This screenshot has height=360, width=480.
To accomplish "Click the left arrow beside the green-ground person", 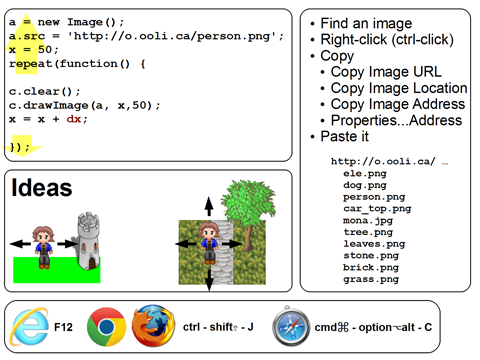I will point(21,244).
